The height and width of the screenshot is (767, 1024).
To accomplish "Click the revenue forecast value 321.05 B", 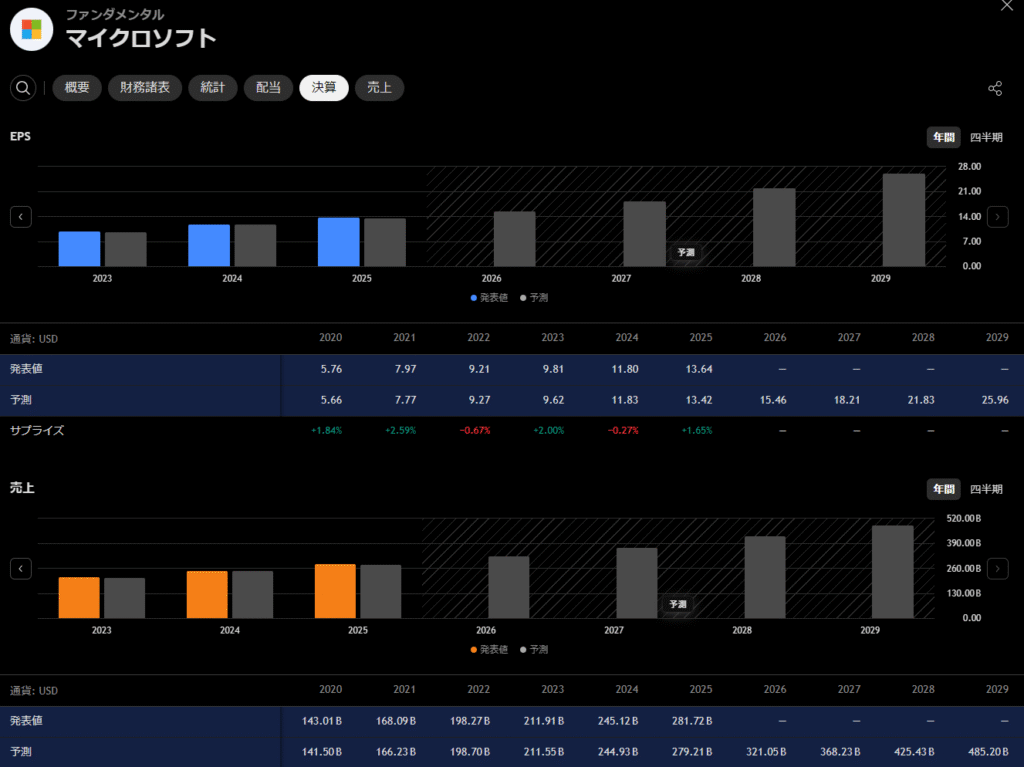I will pos(766,752).
